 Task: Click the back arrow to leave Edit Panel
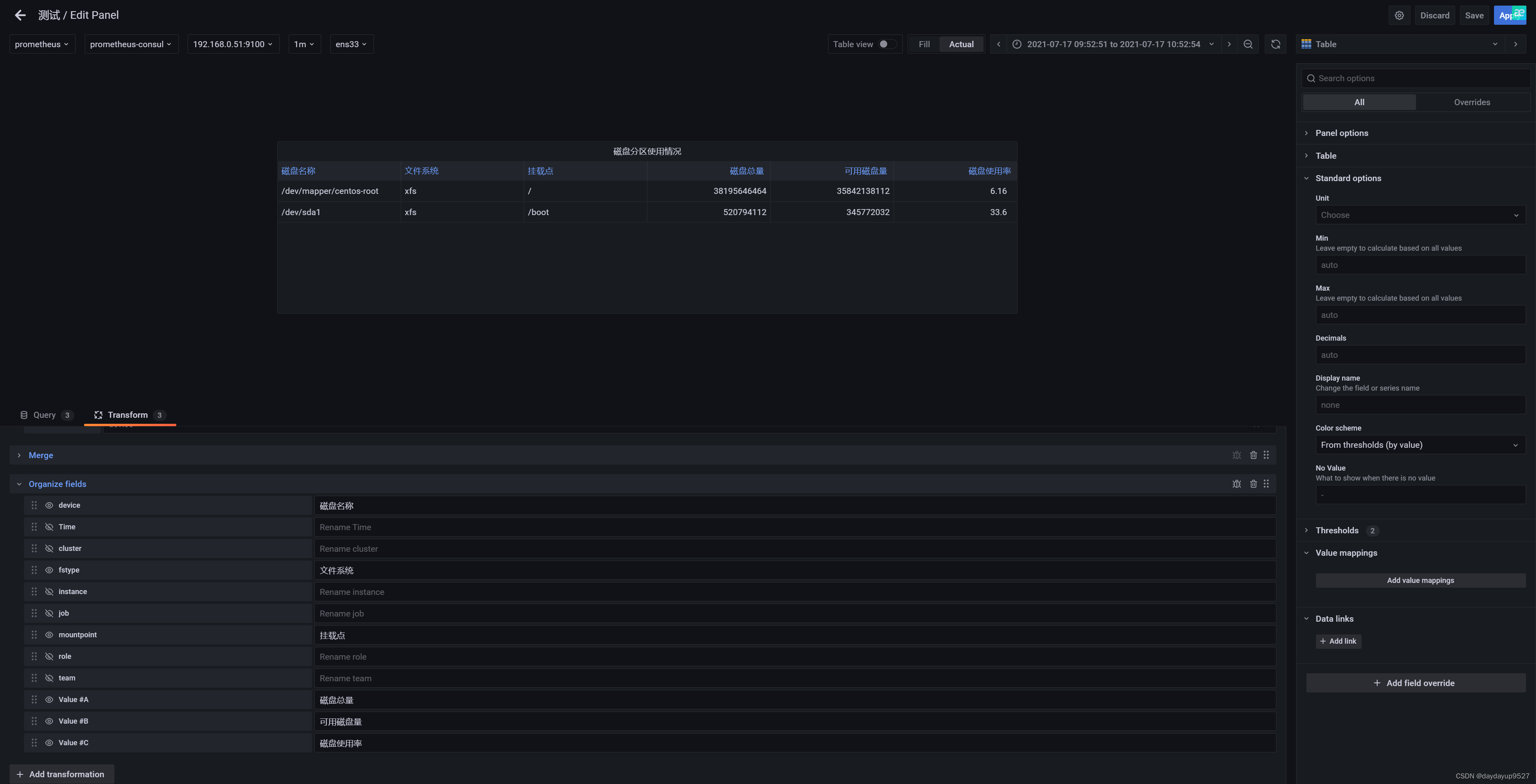point(20,16)
